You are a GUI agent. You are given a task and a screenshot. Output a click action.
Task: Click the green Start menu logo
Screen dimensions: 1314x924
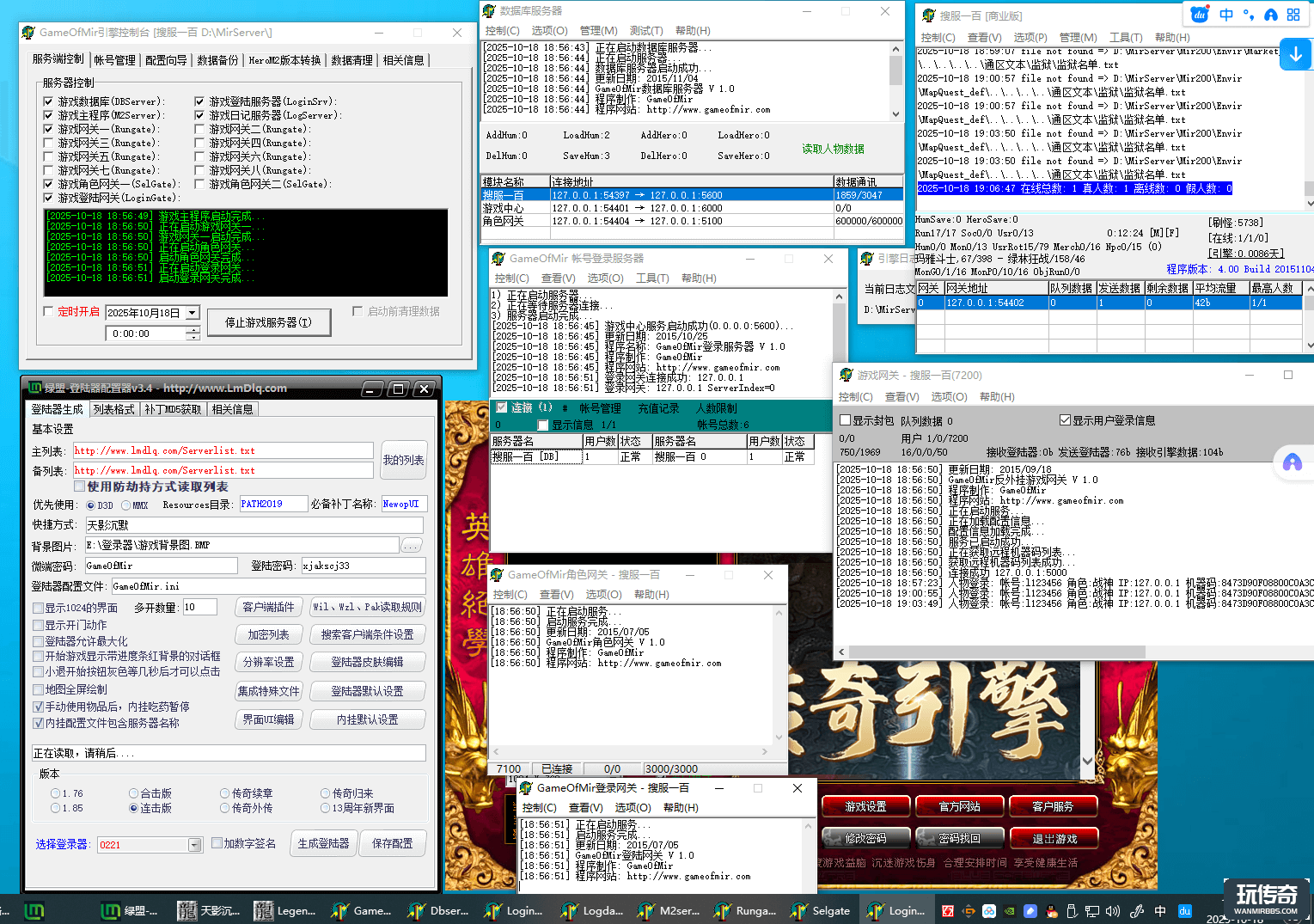point(34,910)
